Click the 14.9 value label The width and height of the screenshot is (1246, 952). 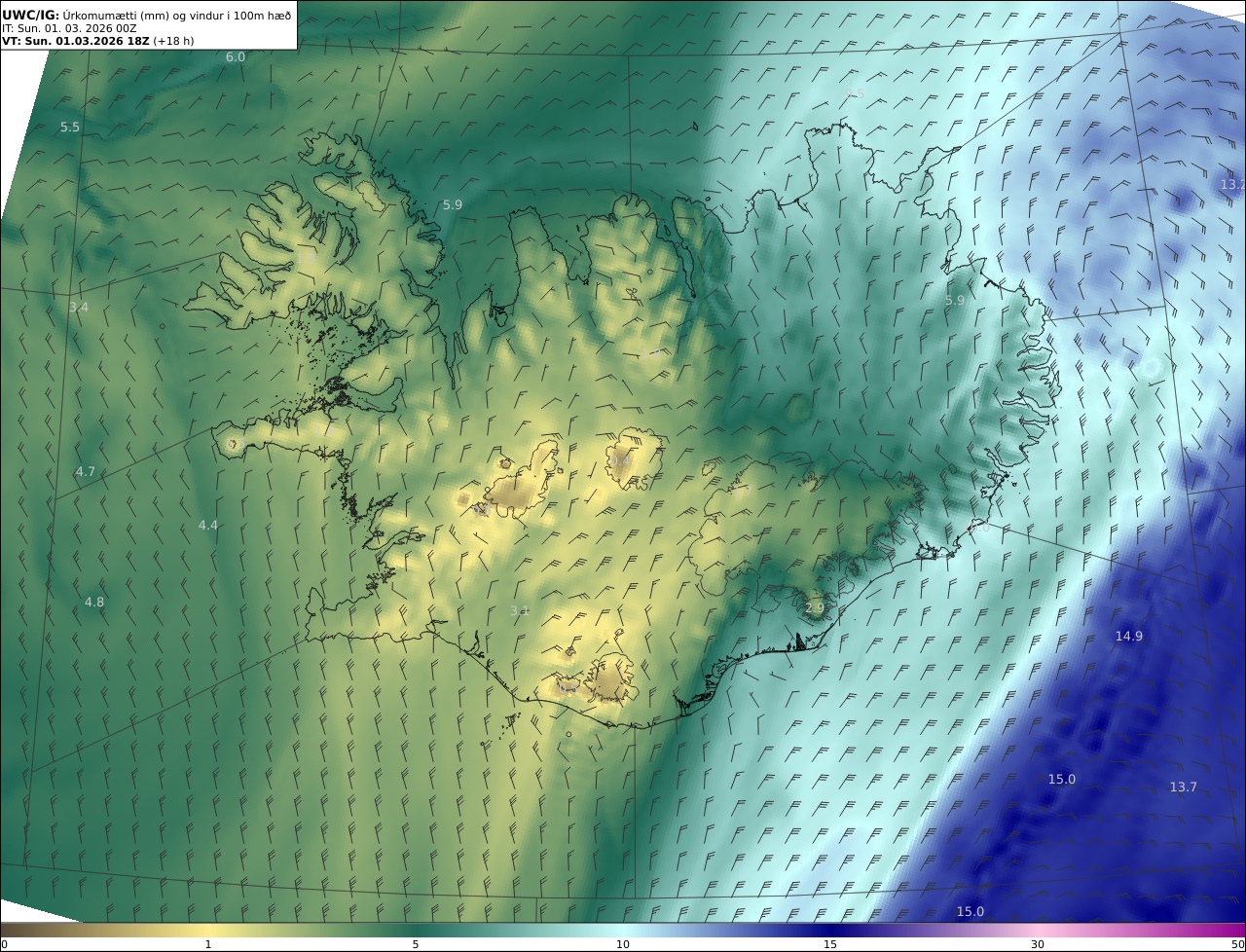click(1129, 637)
